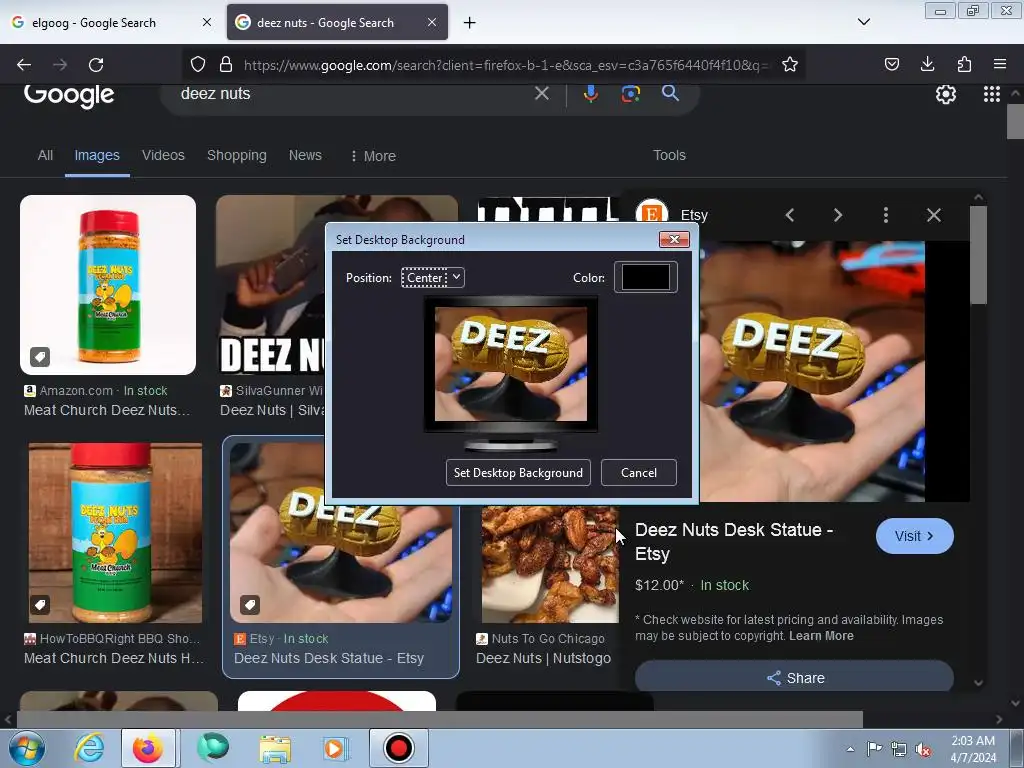Open the Nuts To Go Chicago image
This screenshot has height=768, width=1024.
coord(550,565)
